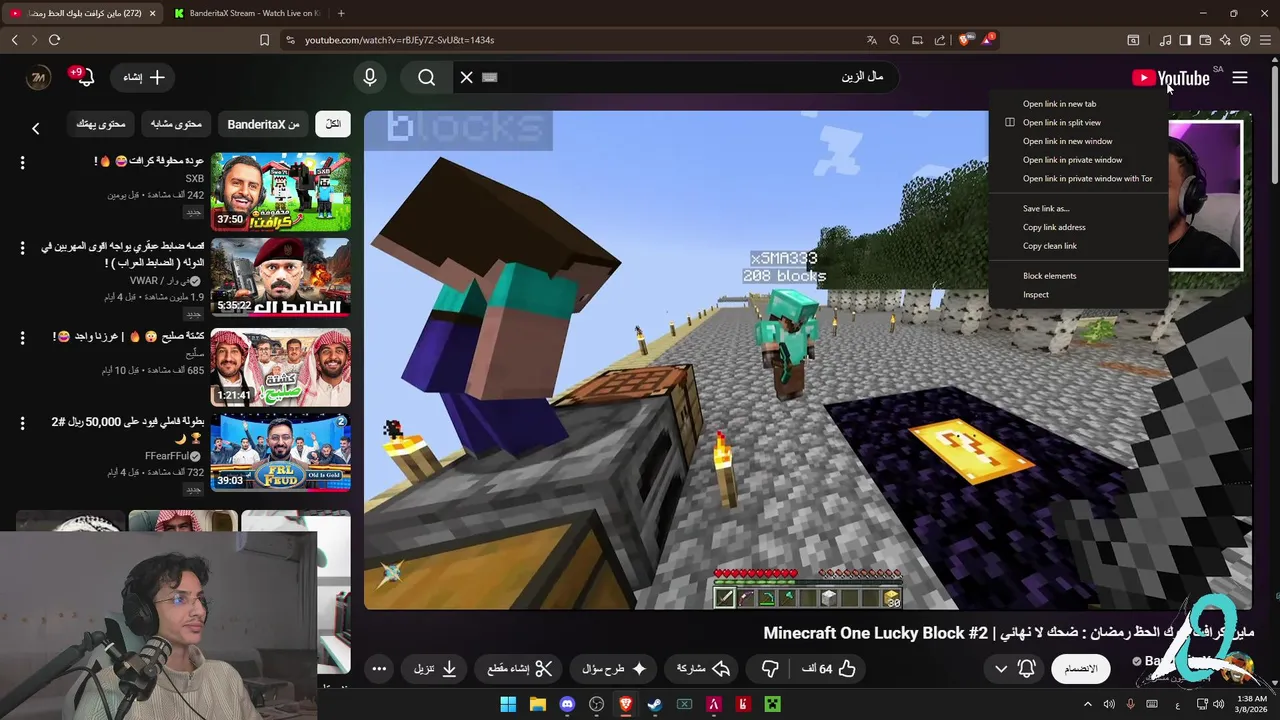Open Discord from Windows taskbar
This screenshot has height=720, width=1280.
pyautogui.click(x=567, y=704)
